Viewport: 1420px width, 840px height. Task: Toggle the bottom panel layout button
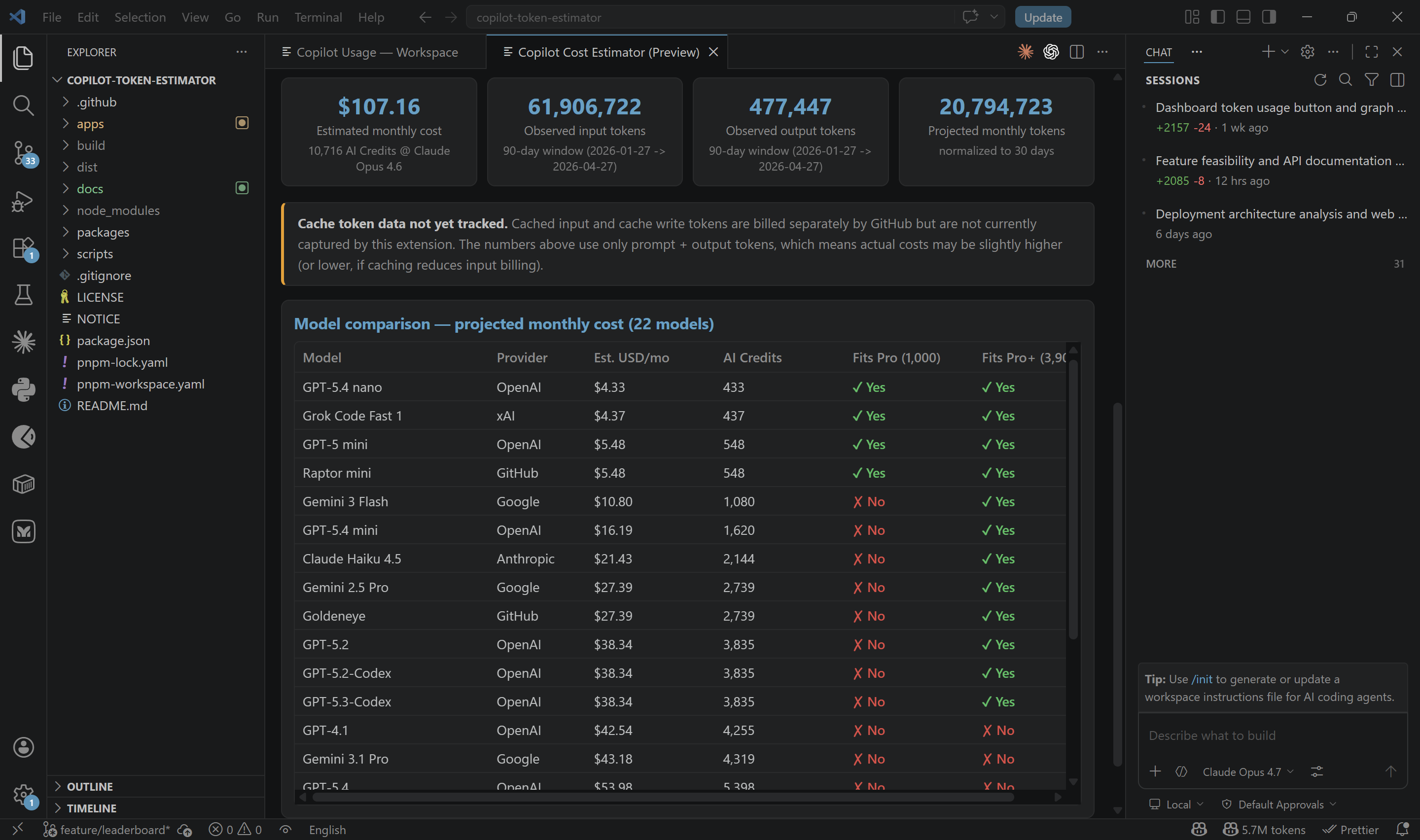click(1243, 17)
